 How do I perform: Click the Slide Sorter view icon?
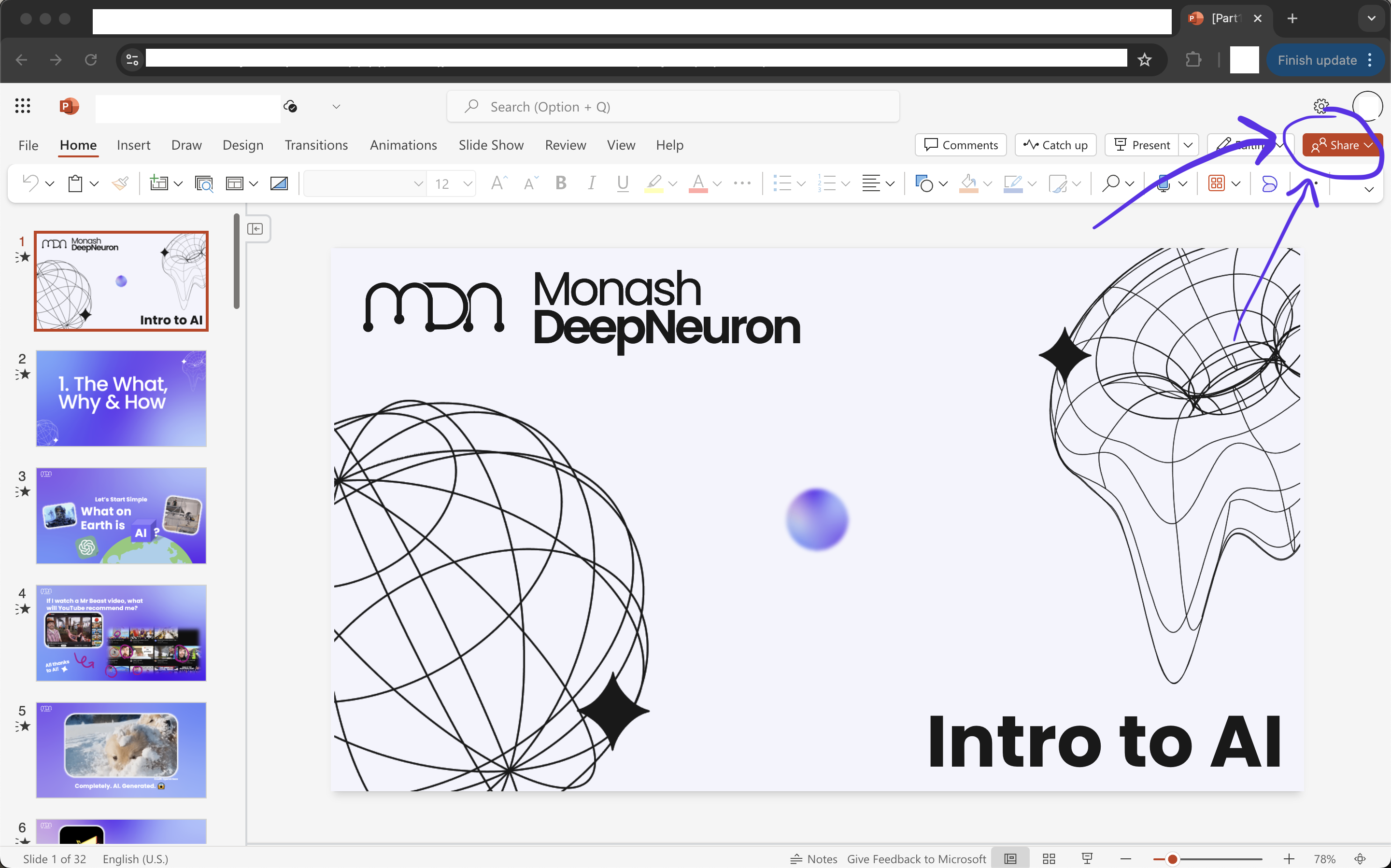pyautogui.click(x=1049, y=859)
